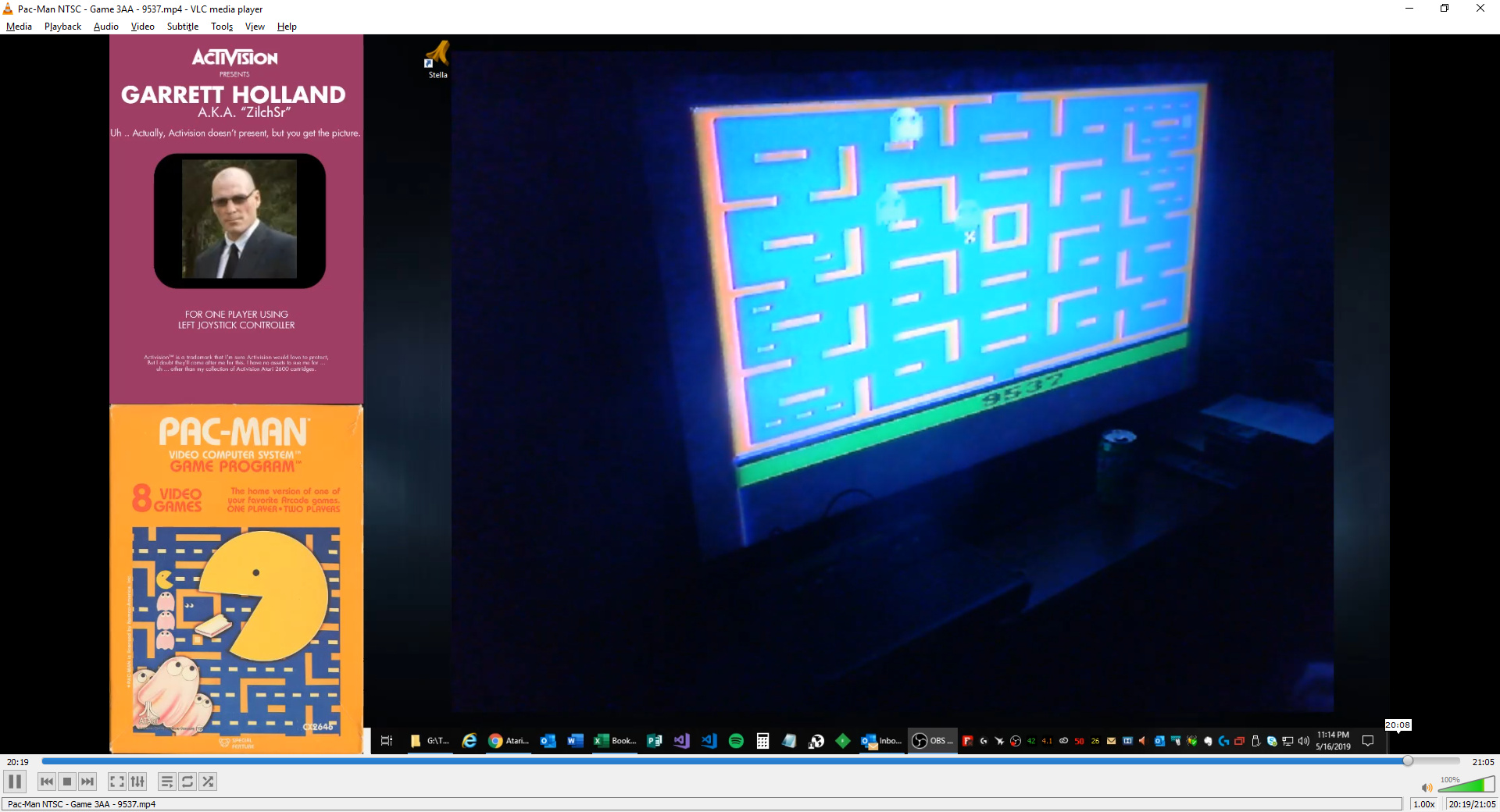Viewport: 1500px width, 812px height.
Task: Click the system volume tray icon
Action: [x=1303, y=741]
